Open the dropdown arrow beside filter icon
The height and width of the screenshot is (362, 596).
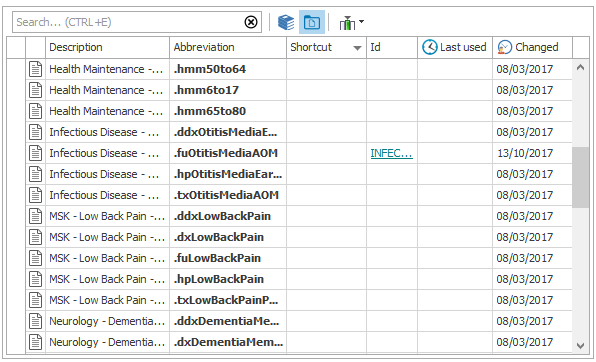(361, 22)
